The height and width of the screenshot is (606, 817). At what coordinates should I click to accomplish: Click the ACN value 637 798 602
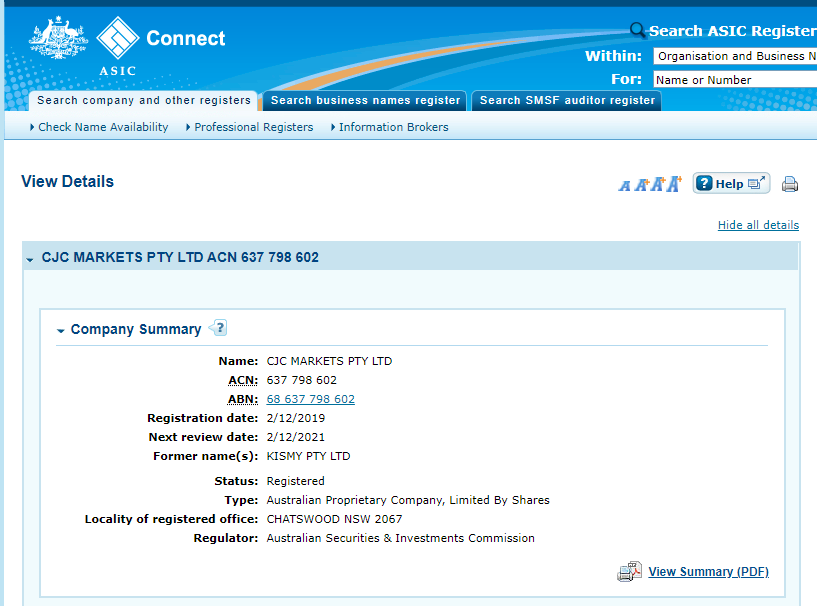302,380
